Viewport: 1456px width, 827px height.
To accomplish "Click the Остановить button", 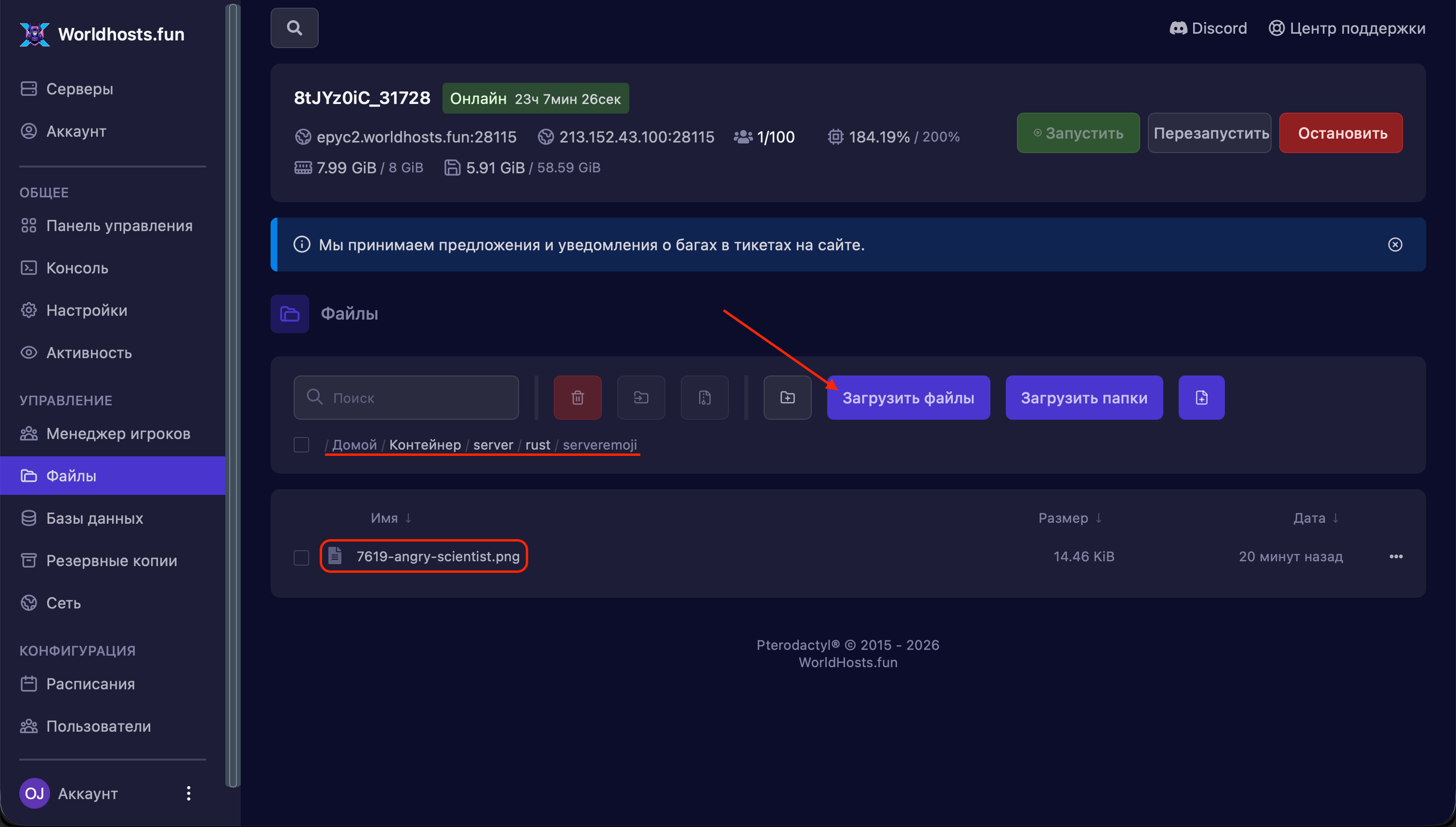I will 1340,133.
